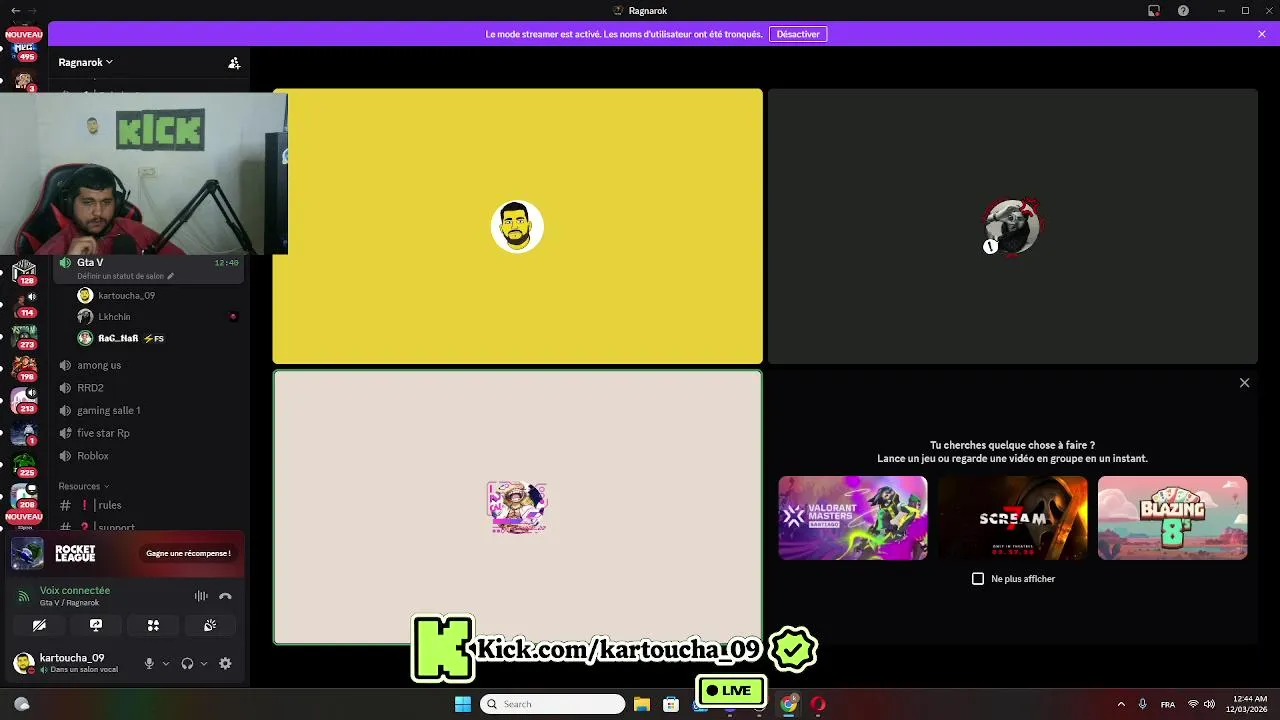Open server with 225 notification badge

coord(24,464)
